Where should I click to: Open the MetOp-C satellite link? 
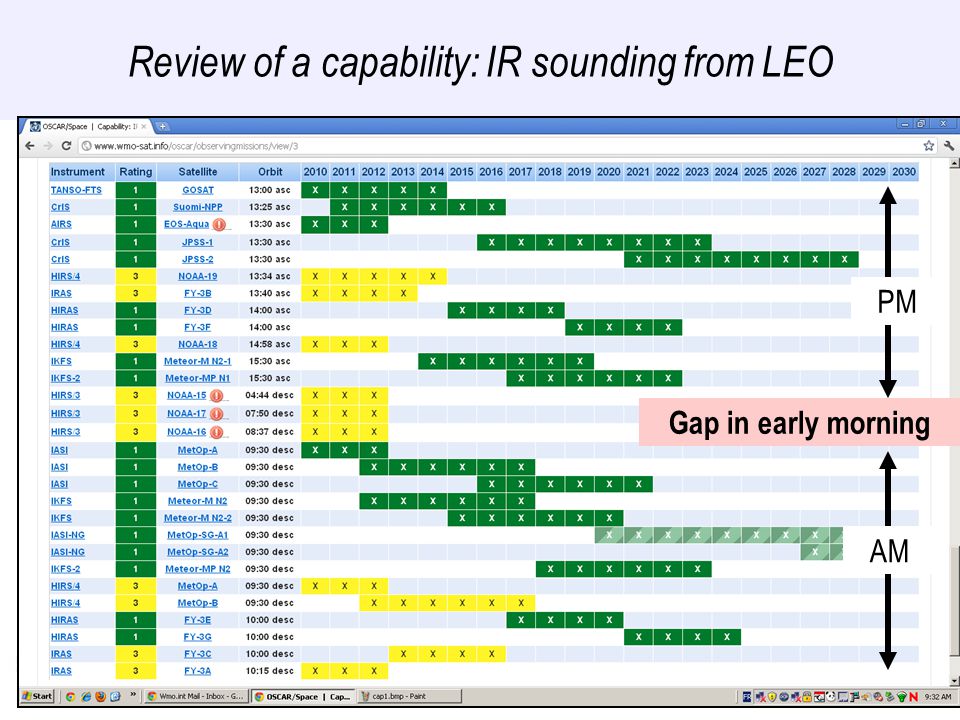coord(198,484)
